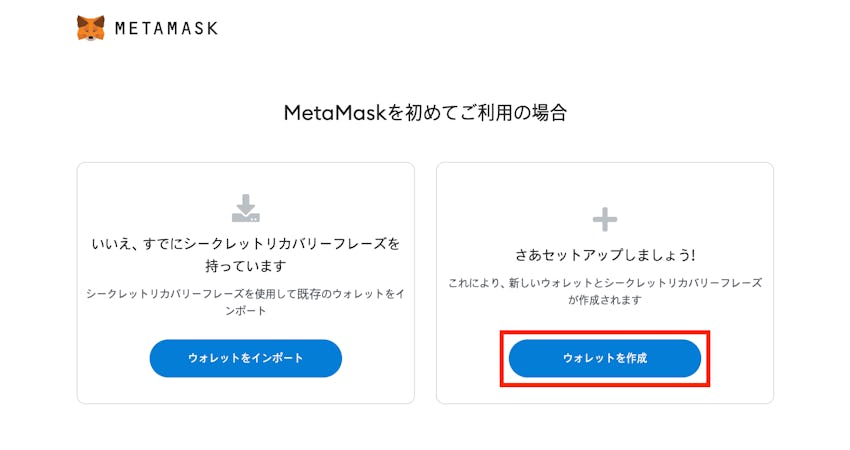The width and height of the screenshot is (850, 450).
Task: Click description line starting シークレットリカバリーフレーズを使用して
Action: (x=246, y=292)
